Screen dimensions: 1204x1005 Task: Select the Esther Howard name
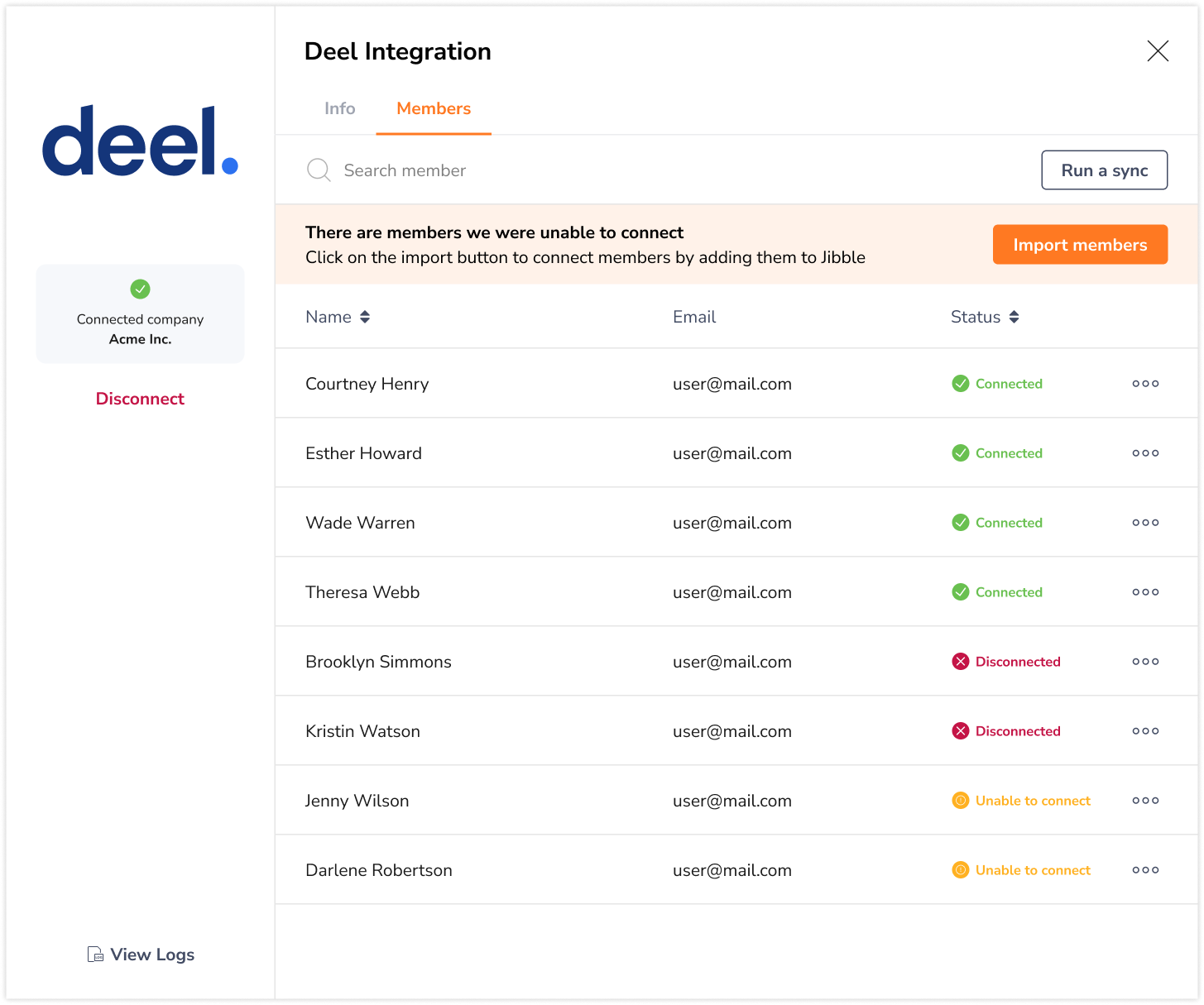point(363,453)
